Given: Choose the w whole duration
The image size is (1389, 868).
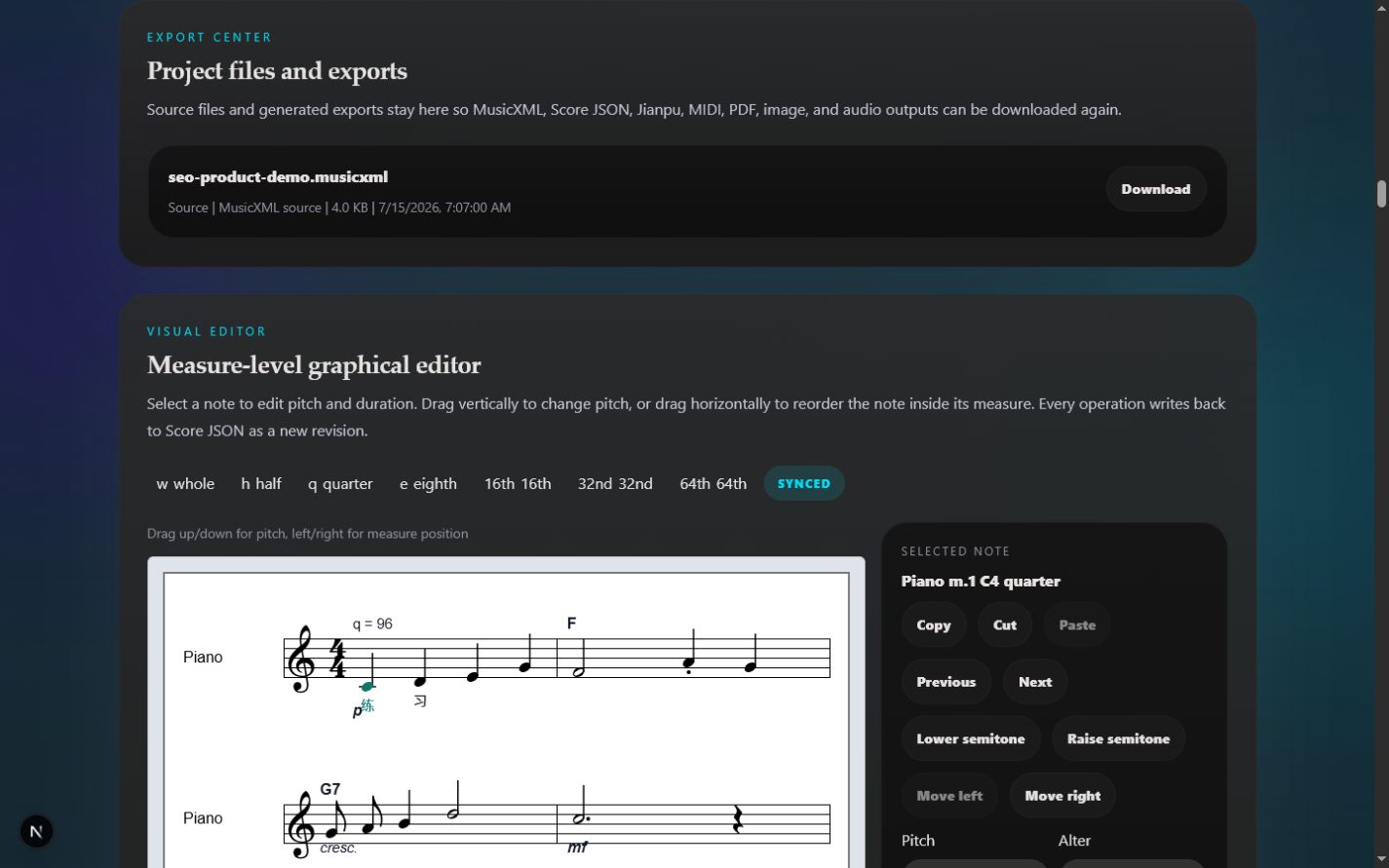Looking at the screenshot, I should click(185, 483).
